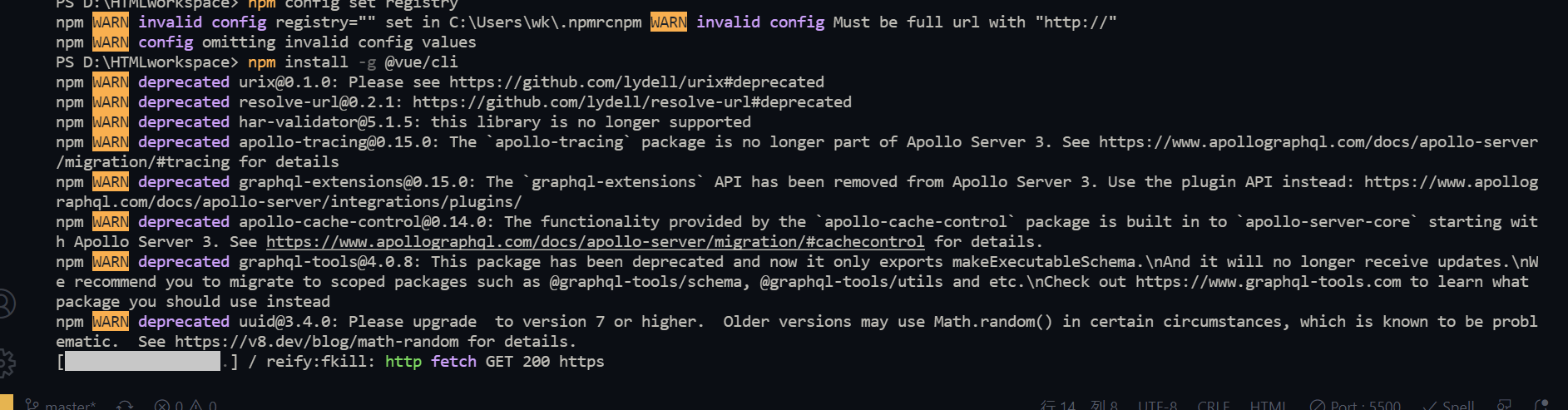Click the Synchronize Changes icon
Screen dimensions: 1568x410
pyautogui.click(x=125, y=405)
